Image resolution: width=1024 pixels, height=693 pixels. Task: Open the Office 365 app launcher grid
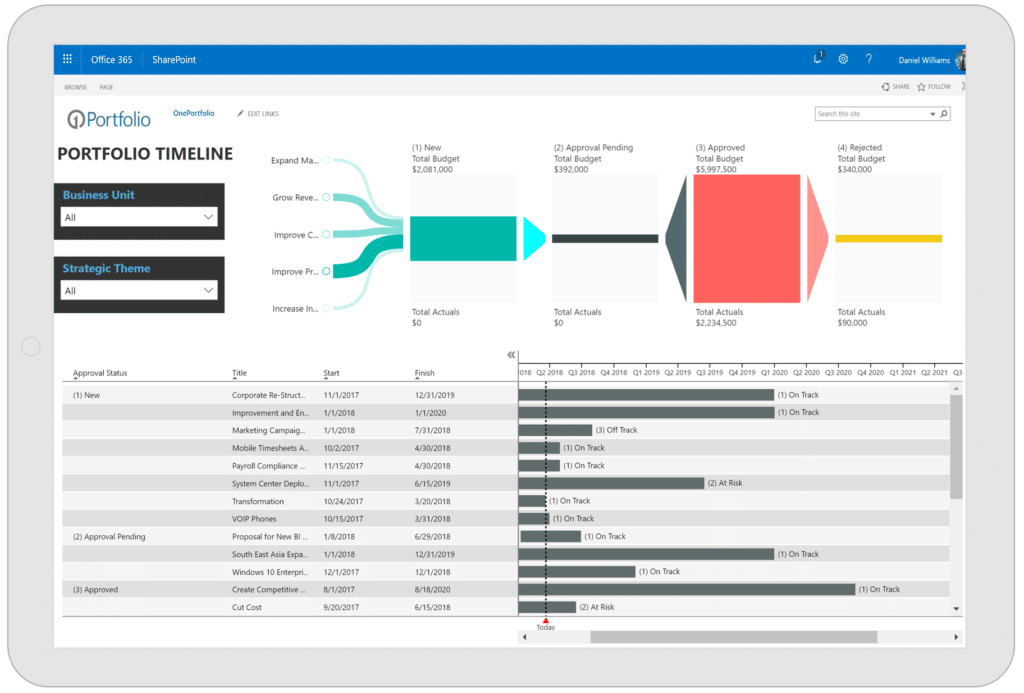67,59
